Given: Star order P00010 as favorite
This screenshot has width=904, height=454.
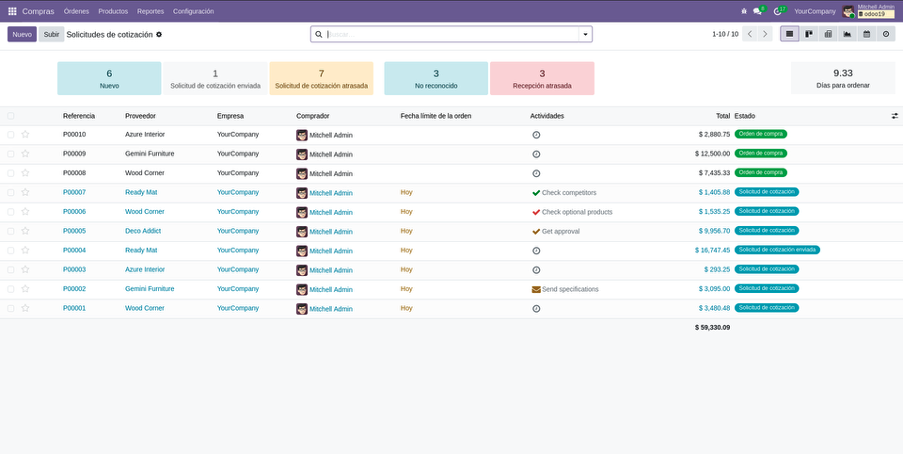Looking at the screenshot, I should pos(25,134).
